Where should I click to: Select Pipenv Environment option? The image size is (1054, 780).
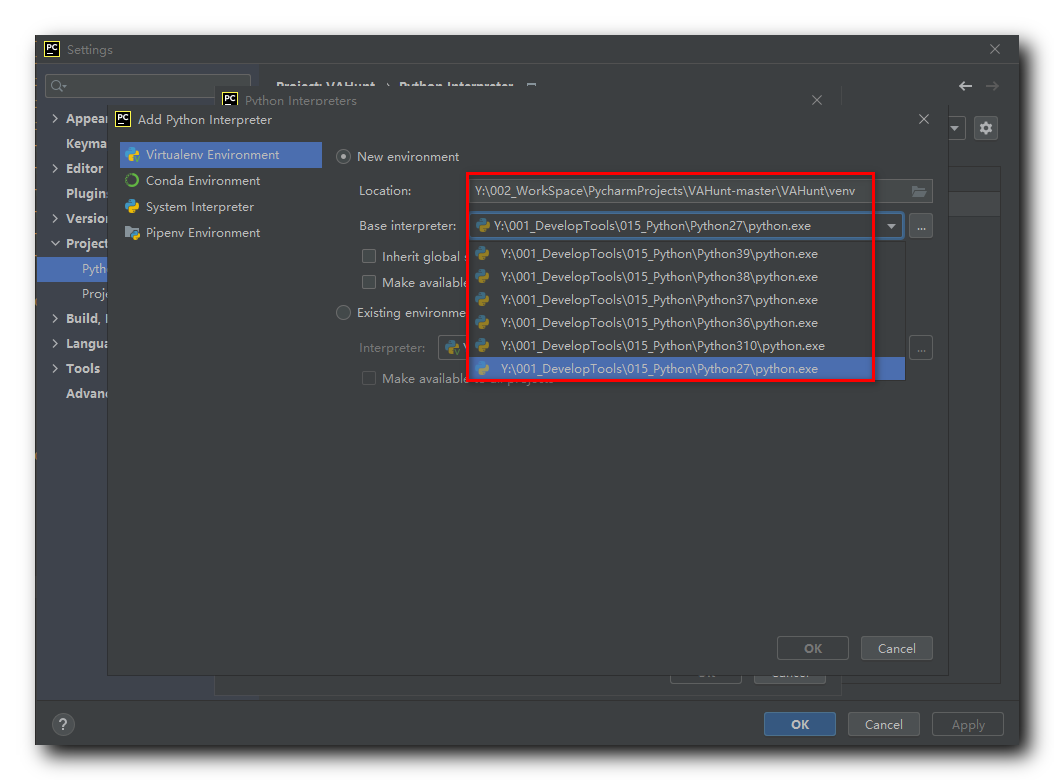tap(202, 233)
